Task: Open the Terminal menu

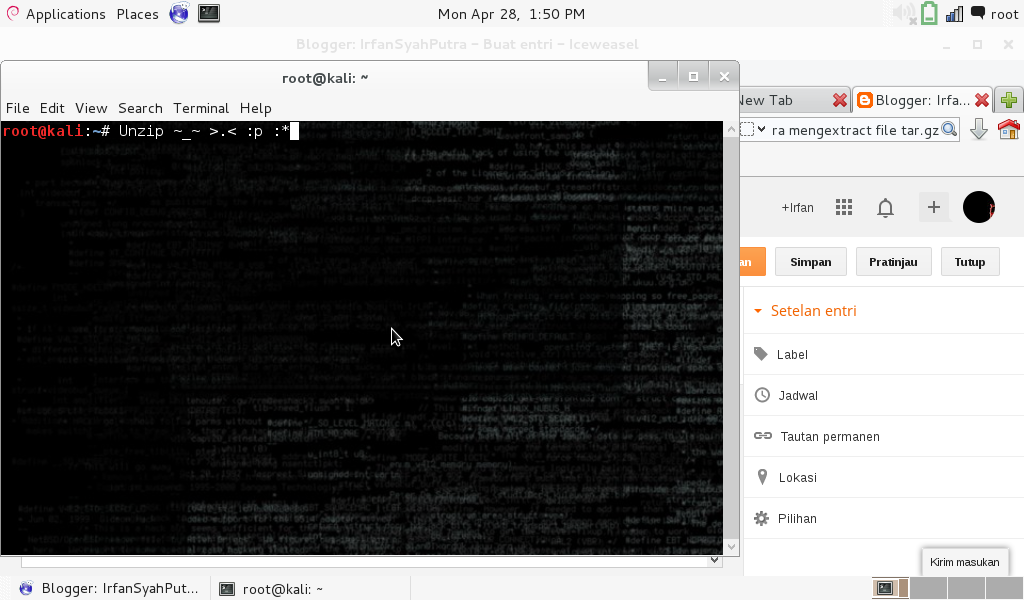Action: [x=201, y=108]
